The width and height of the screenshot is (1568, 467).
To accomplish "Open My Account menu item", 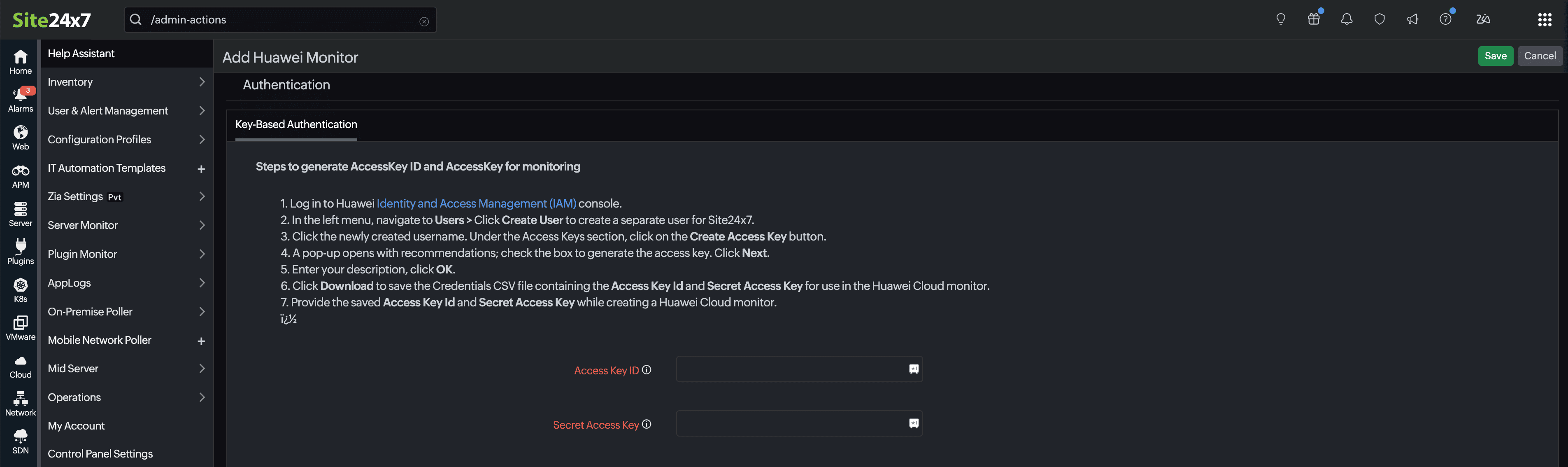I will [x=76, y=425].
